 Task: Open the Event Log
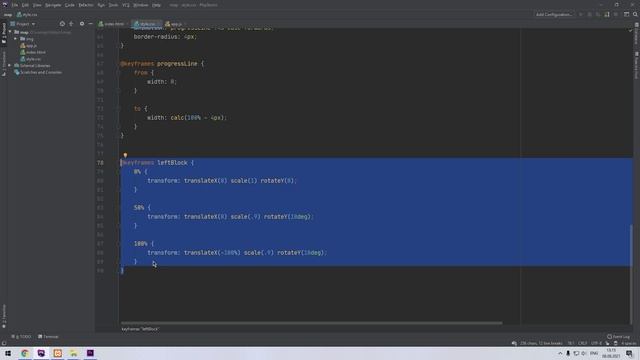pos(619,337)
